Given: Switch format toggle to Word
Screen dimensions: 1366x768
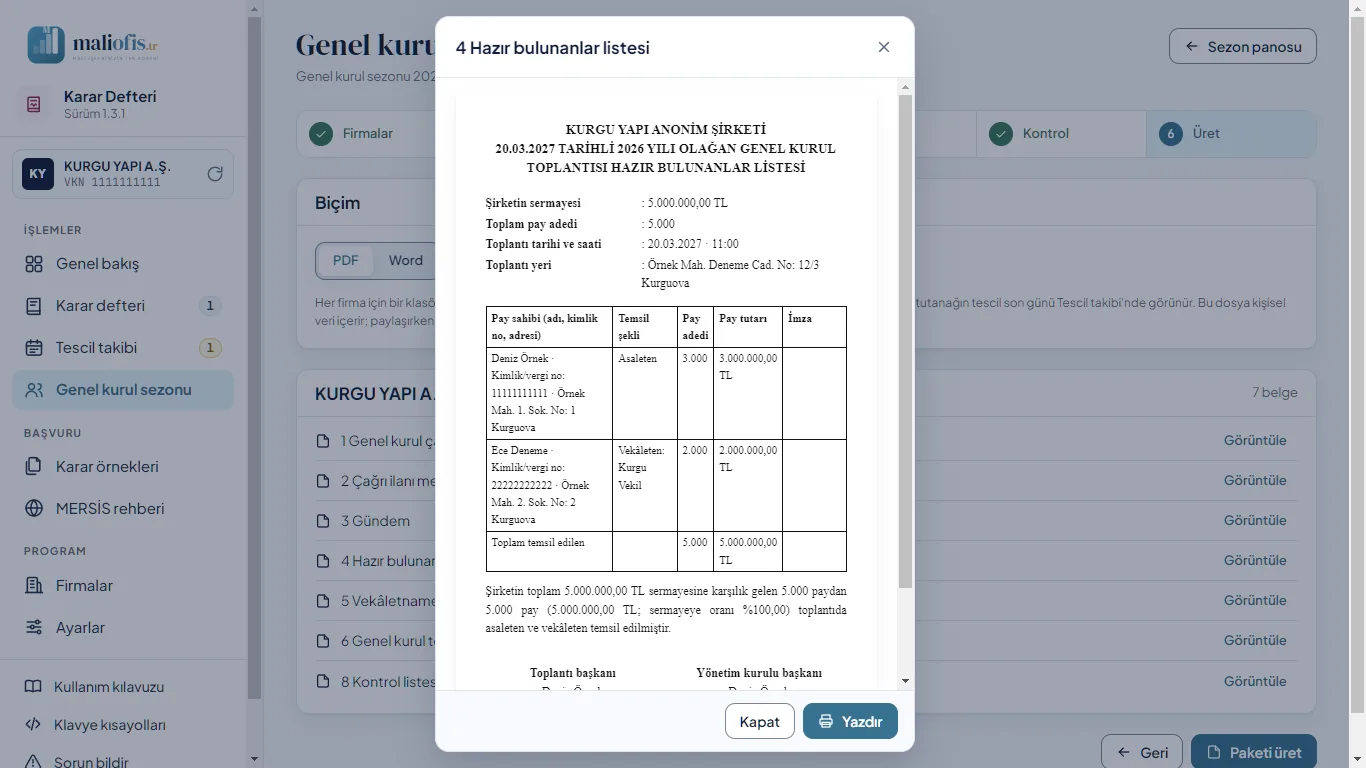Looking at the screenshot, I should coord(405,260).
